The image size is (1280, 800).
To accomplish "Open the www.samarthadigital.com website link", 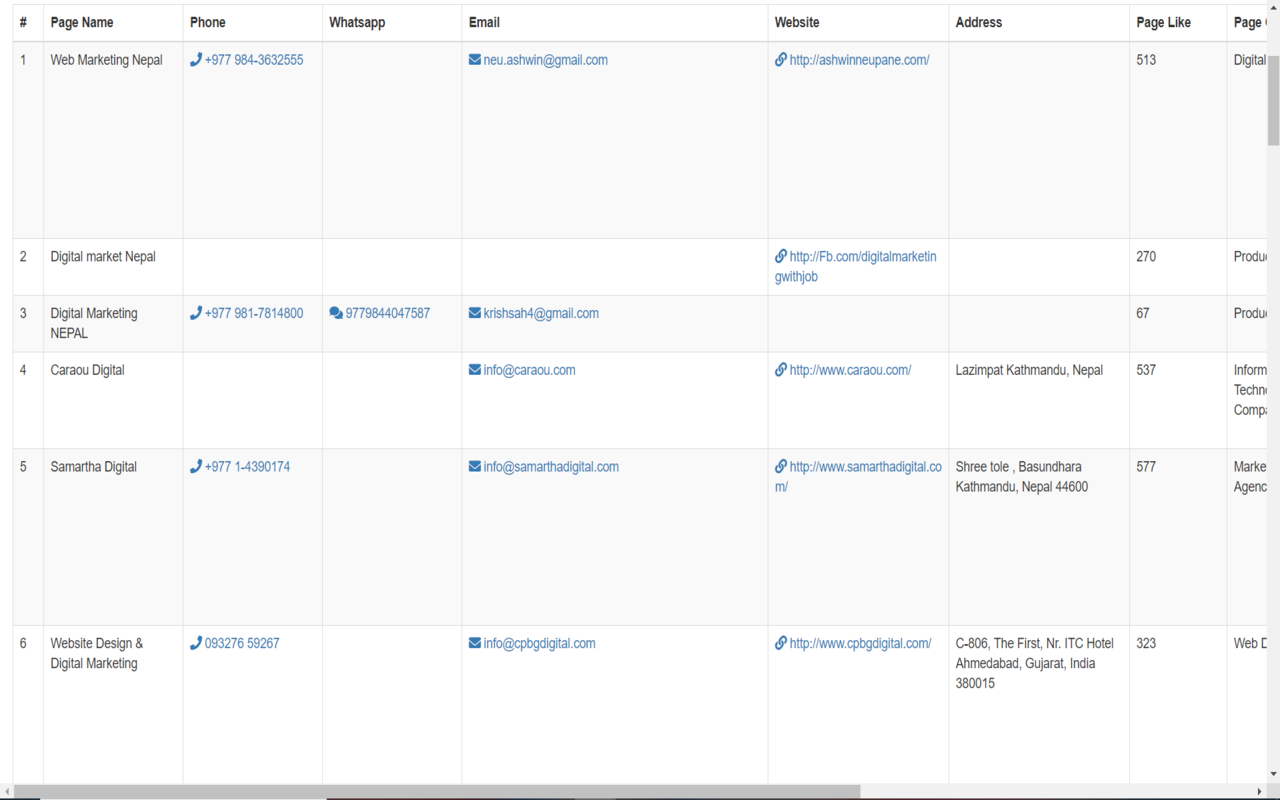I will point(858,476).
